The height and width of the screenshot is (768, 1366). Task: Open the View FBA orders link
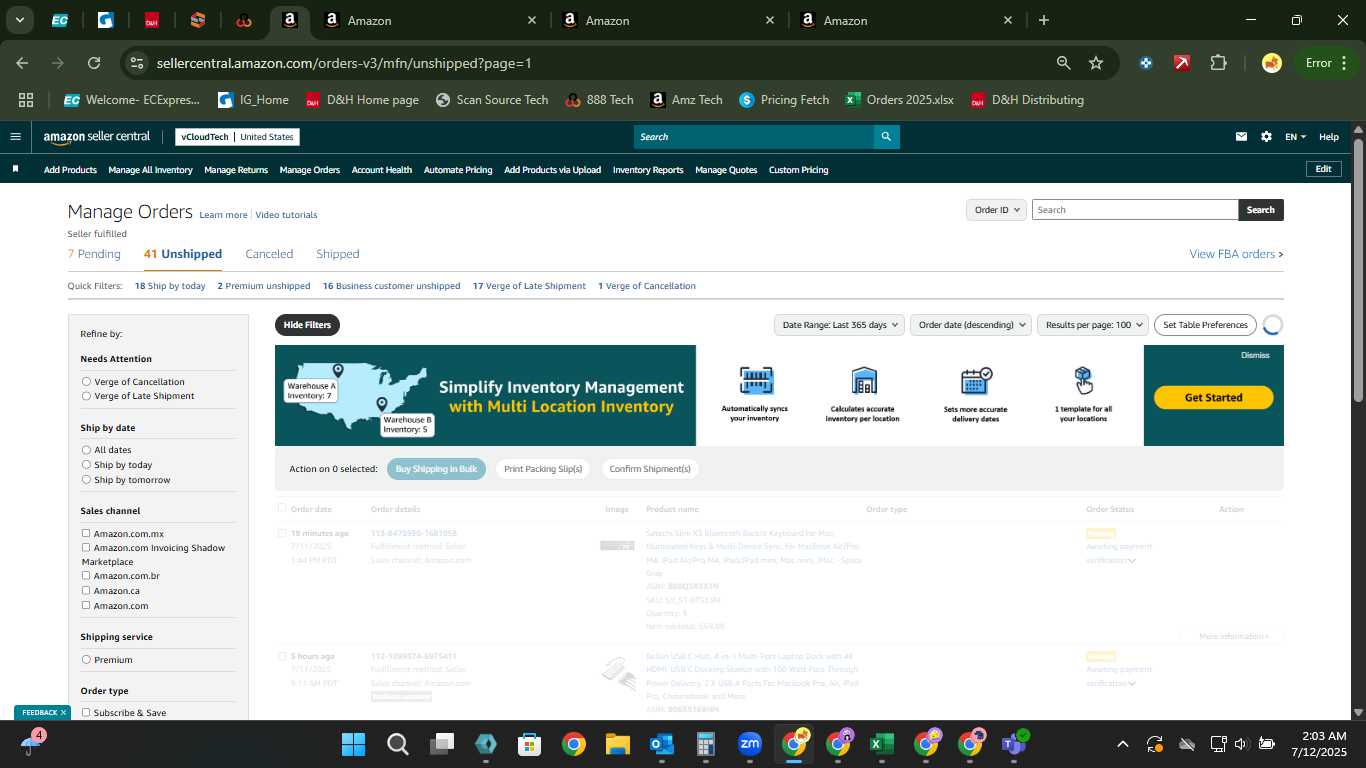pyautogui.click(x=1236, y=254)
